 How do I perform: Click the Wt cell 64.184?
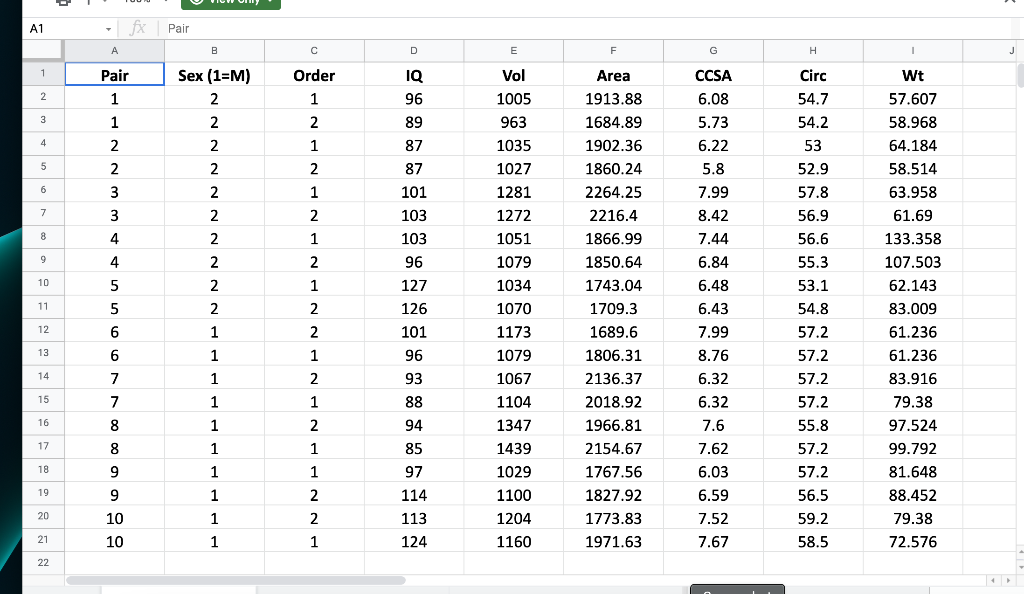click(x=913, y=146)
